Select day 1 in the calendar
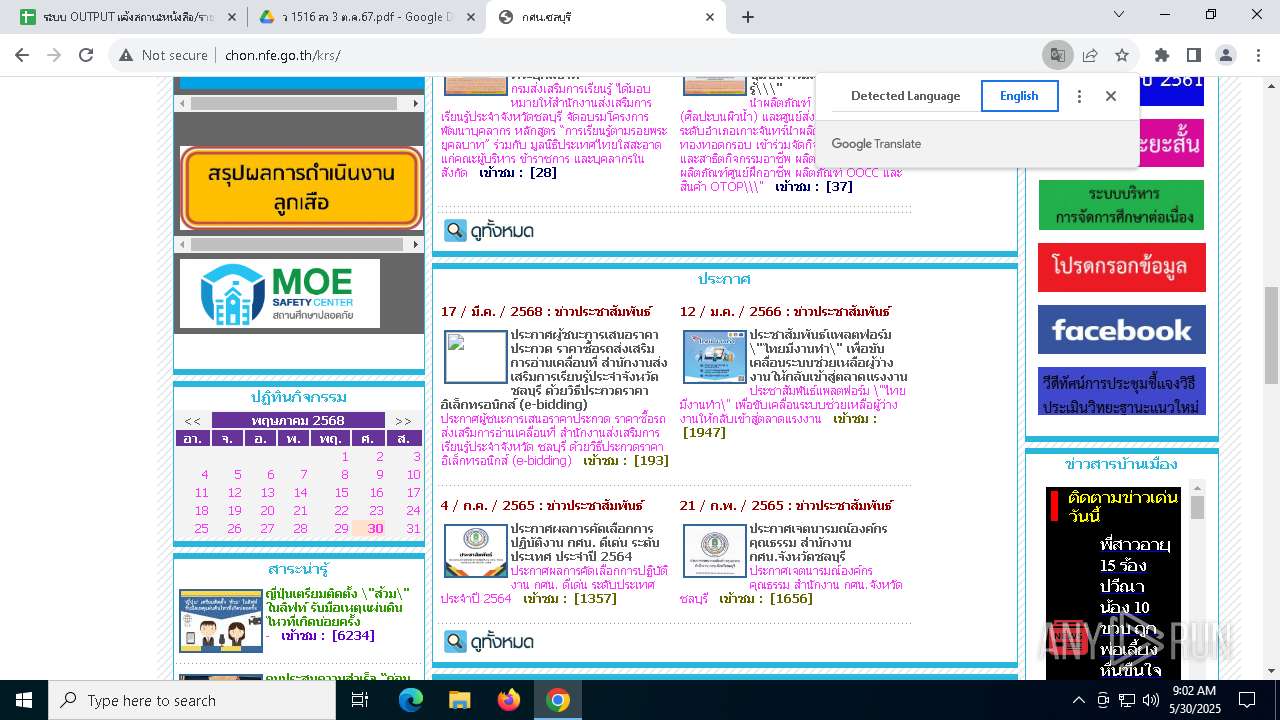Screen dimensions: 1280x720 pyautogui.click(x=345, y=456)
